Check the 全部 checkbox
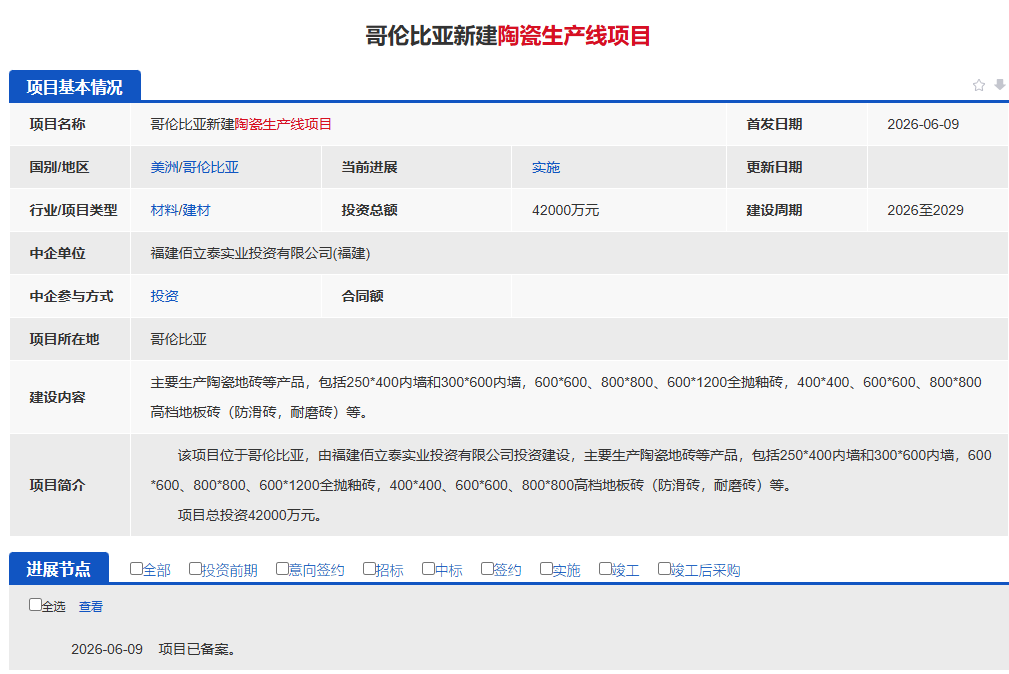The height and width of the screenshot is (674, 1009). 136,568
